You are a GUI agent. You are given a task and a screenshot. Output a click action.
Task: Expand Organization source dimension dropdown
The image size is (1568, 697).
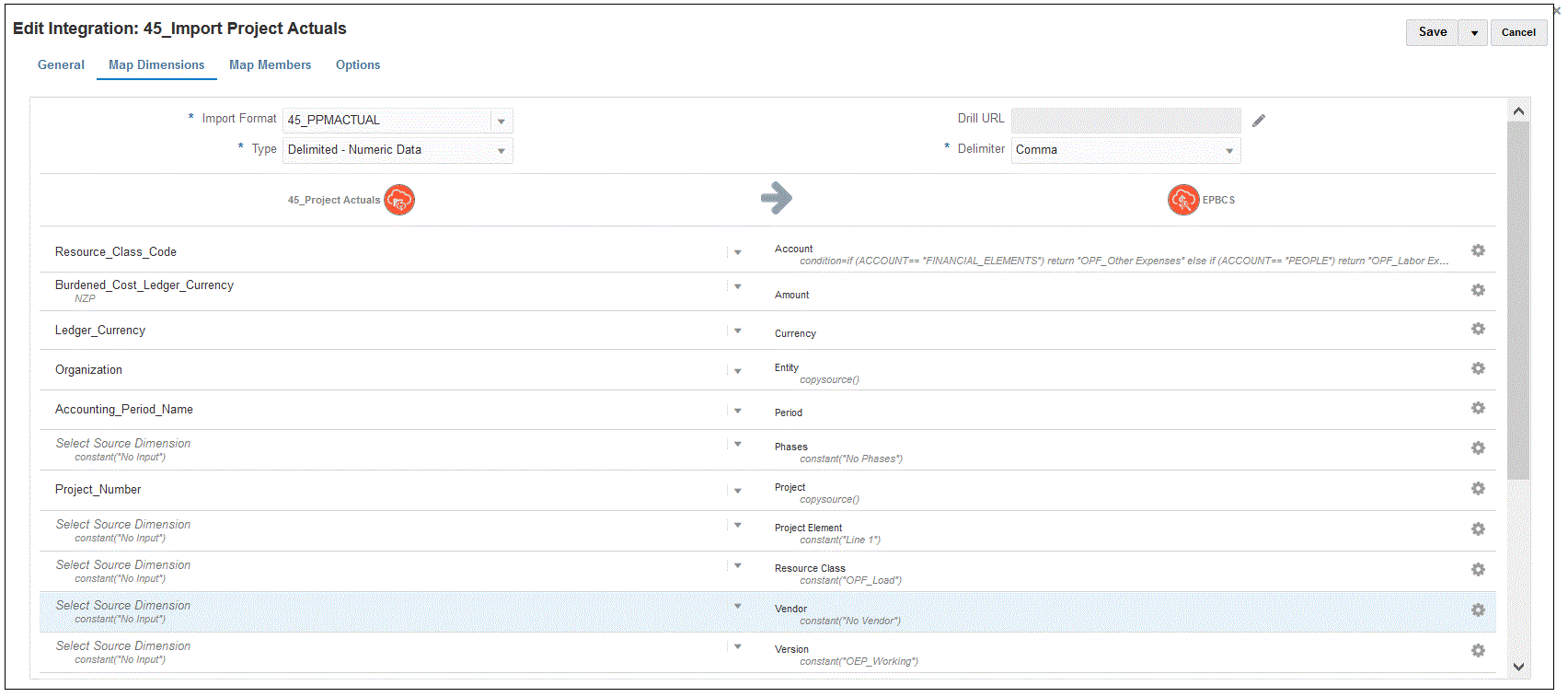[737, 371]
